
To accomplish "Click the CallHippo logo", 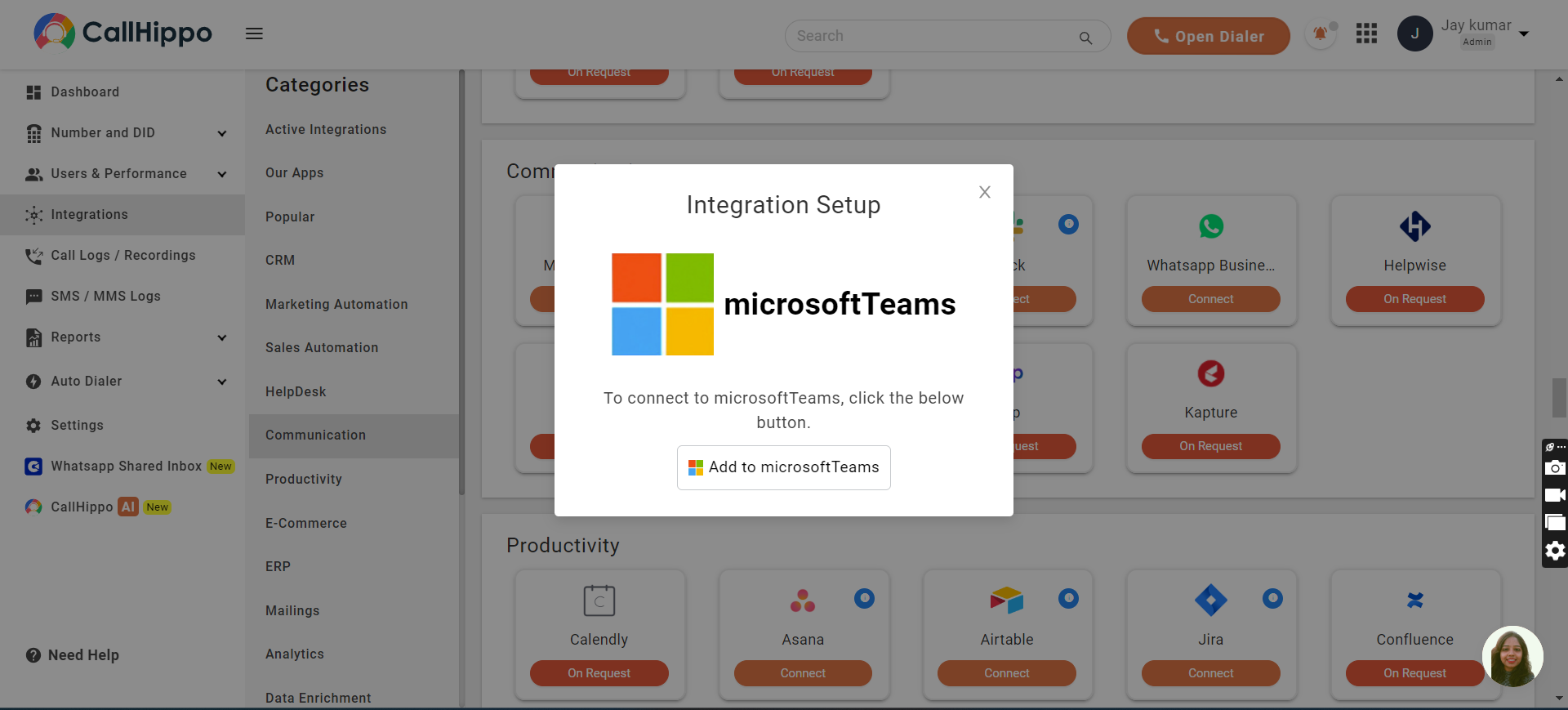I will tap(122, 32).
